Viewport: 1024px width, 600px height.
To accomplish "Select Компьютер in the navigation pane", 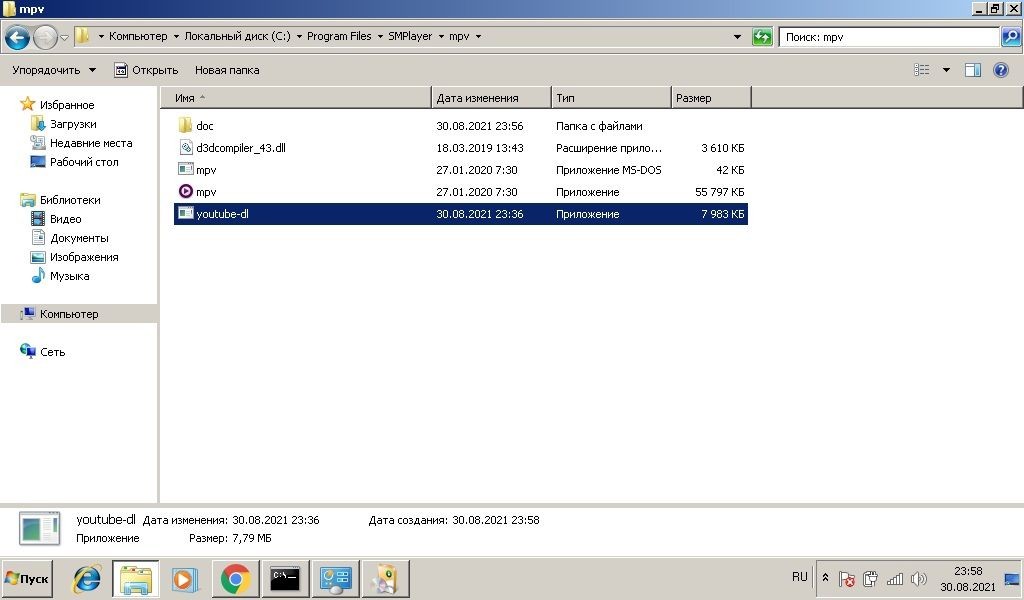I will pos(69,313).
